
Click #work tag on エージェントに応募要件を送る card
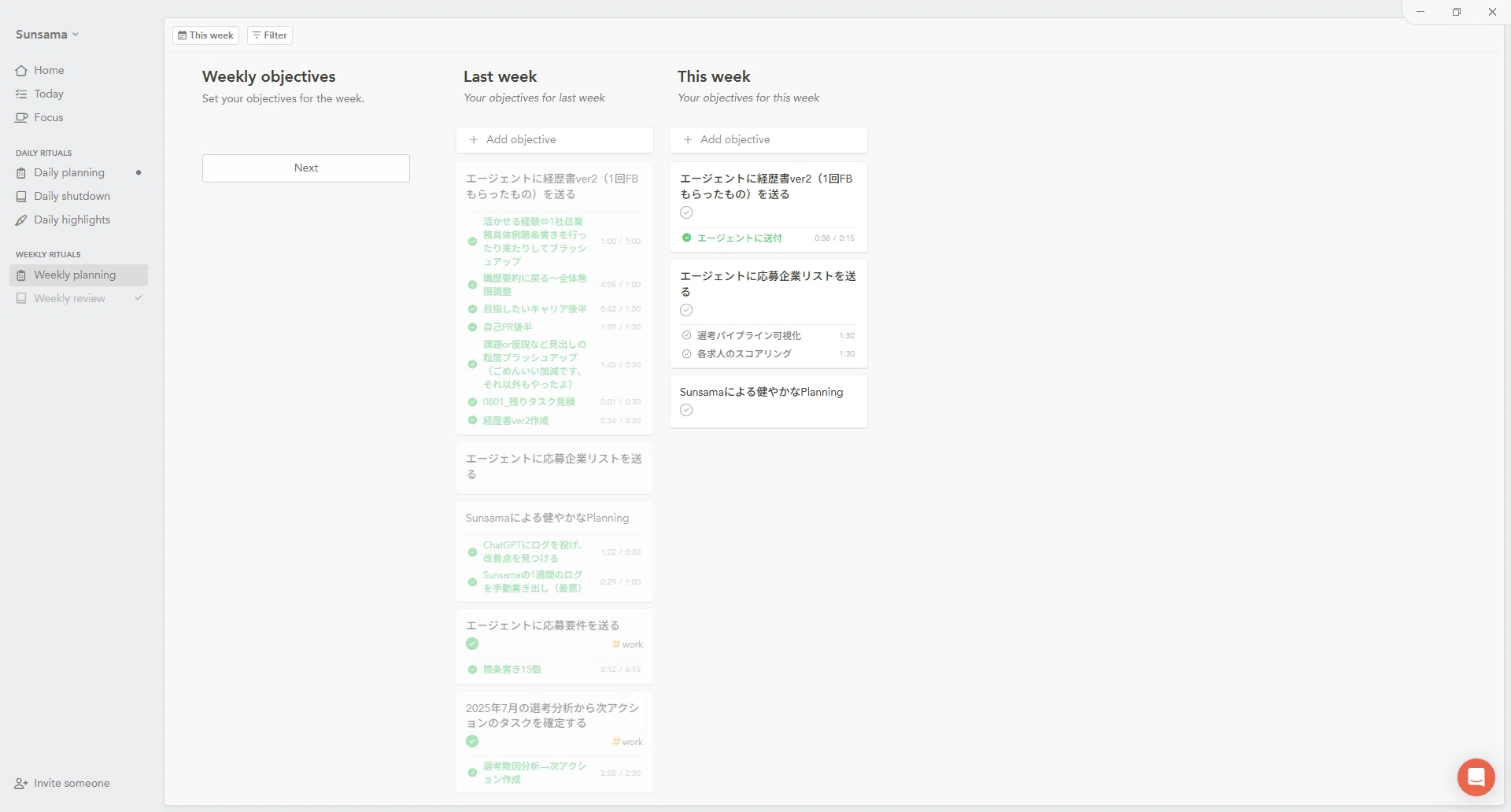point(627,644)
